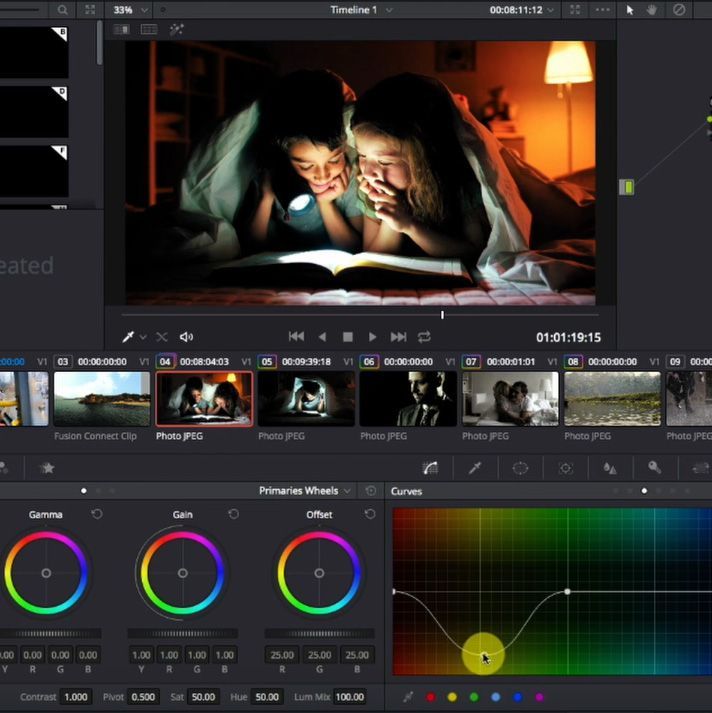Image resolution: width=712 pixels, height=713 pixels.
Task: Open the Tracker palette icon
Action: click(566, 467)
